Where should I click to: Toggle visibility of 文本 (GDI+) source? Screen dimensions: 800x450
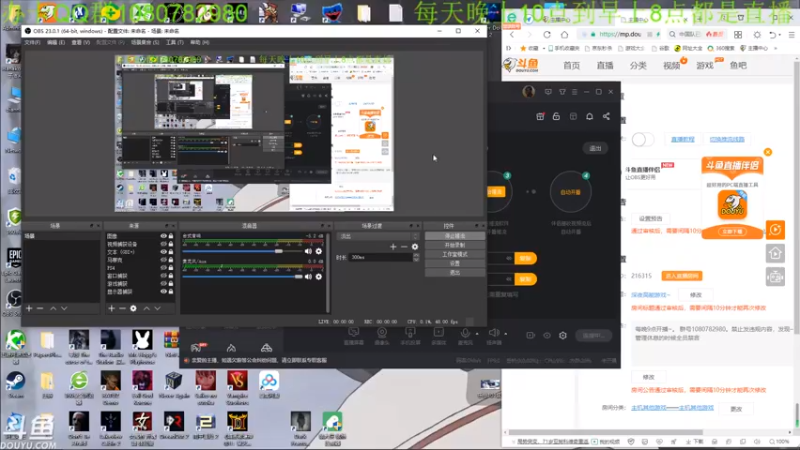click(163, 252)
